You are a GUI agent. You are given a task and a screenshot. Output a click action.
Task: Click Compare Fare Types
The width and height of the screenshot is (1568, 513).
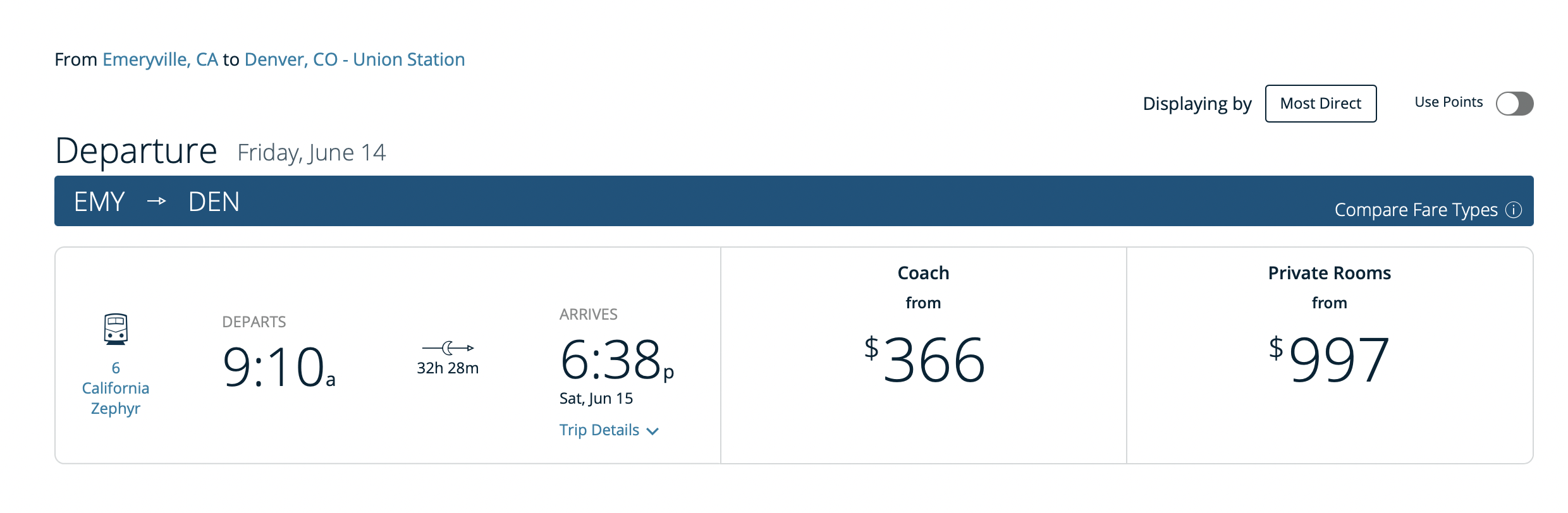(1416, 210)
